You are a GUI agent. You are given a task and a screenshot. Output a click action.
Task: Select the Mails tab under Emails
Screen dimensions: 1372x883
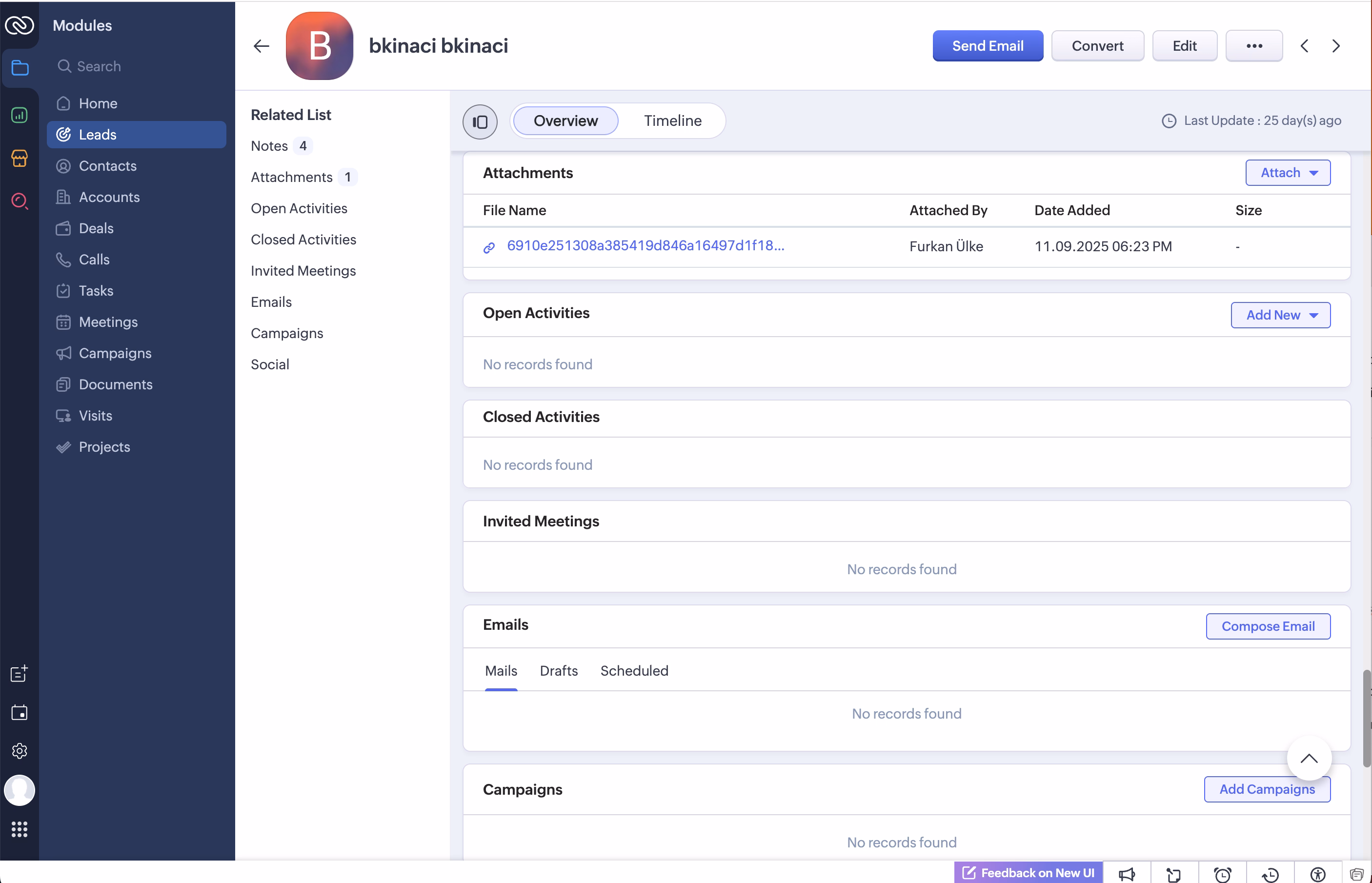[501, 671]
